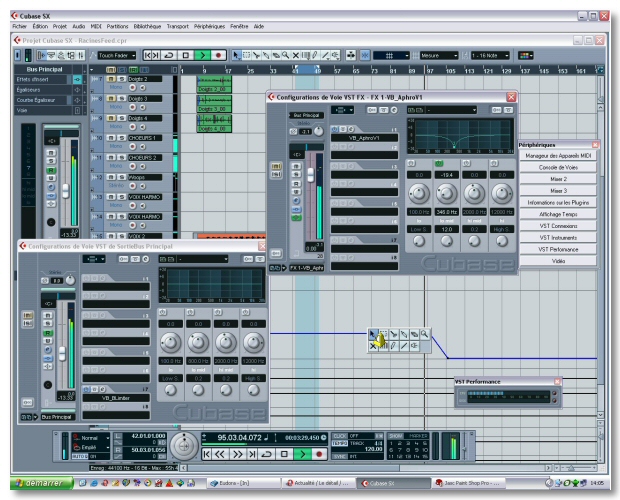
Task: Pick the scissors split tool in the floating toolbox
Action: click(393, 334)
